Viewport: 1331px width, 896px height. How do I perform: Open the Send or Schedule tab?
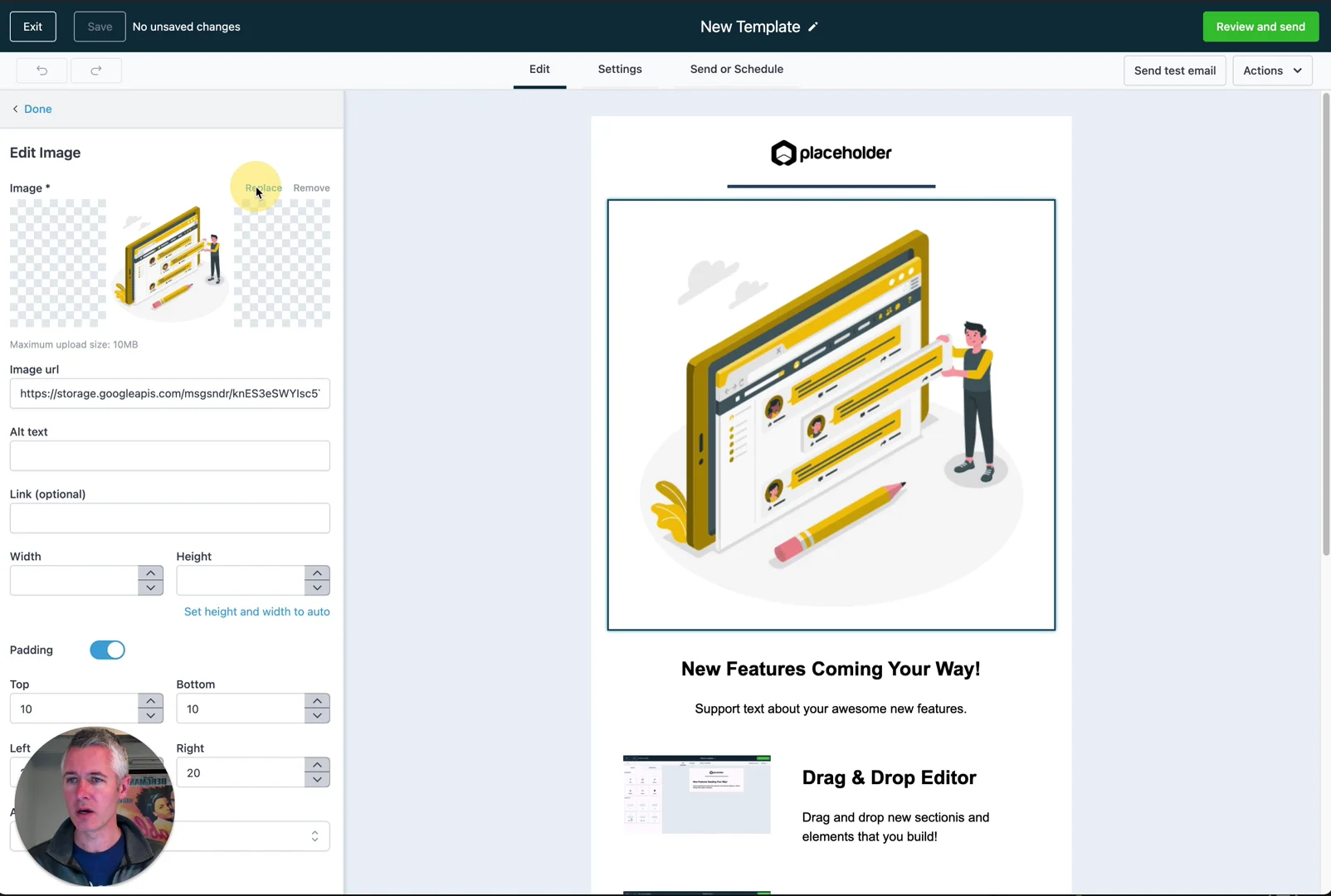(x=737, y=69)
